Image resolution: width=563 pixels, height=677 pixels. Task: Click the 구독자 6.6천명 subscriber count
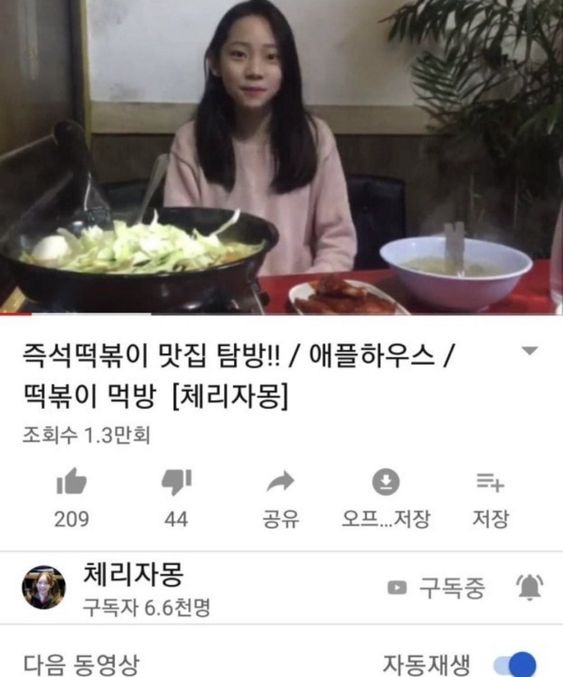click(146, 607)
